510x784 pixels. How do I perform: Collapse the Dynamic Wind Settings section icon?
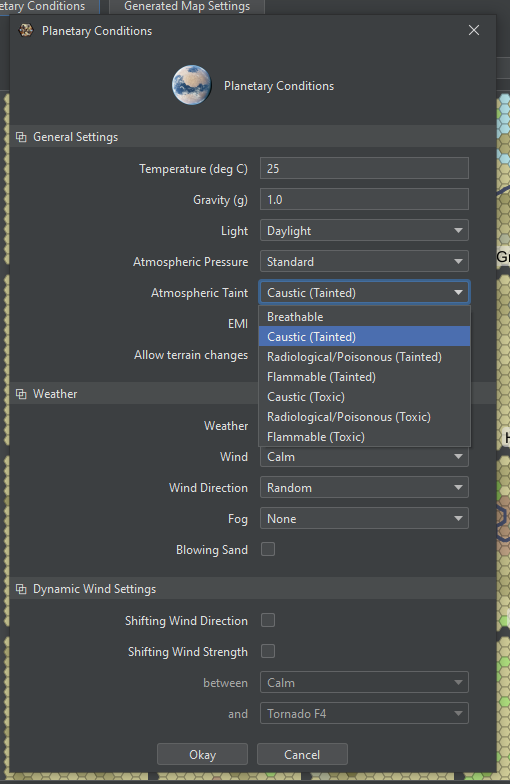pos(21,589)
